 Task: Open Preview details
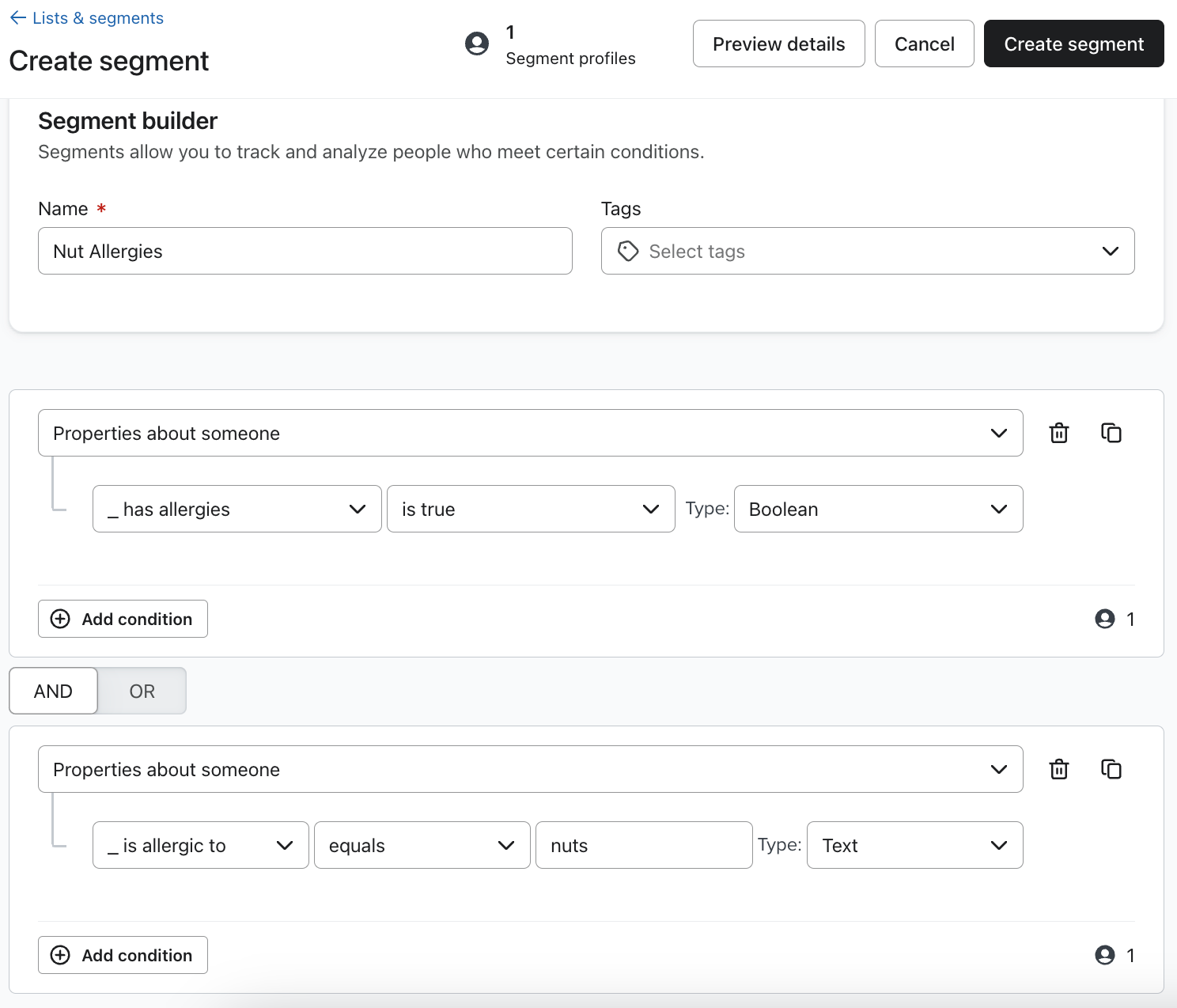click(778, 44)
